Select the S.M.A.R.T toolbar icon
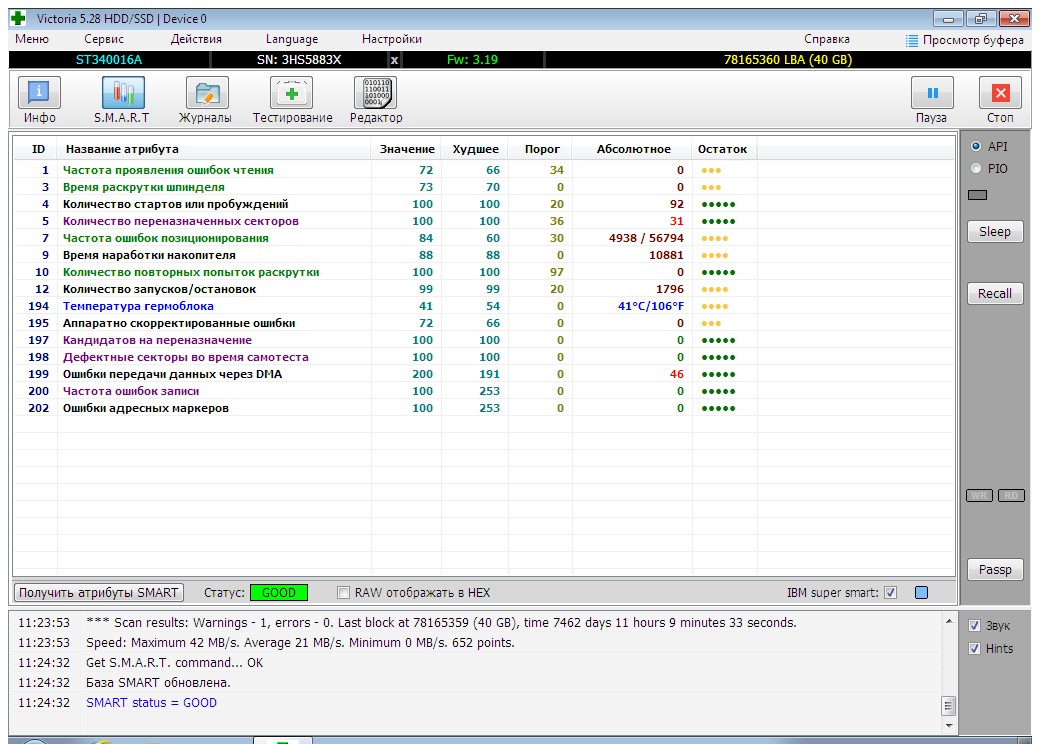Viewport: 1040px width, 744px height. (123, 93)
